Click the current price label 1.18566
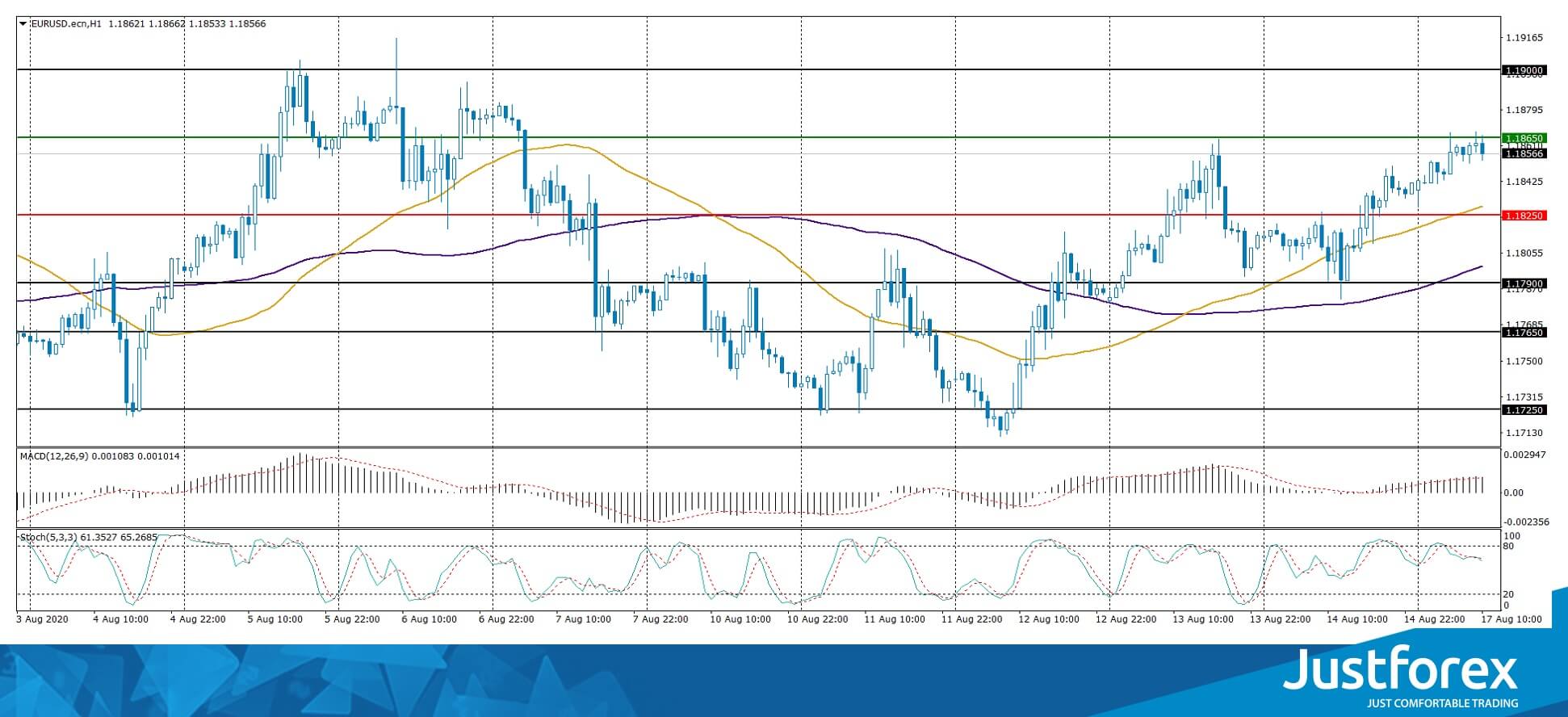 pos(1524,153)
